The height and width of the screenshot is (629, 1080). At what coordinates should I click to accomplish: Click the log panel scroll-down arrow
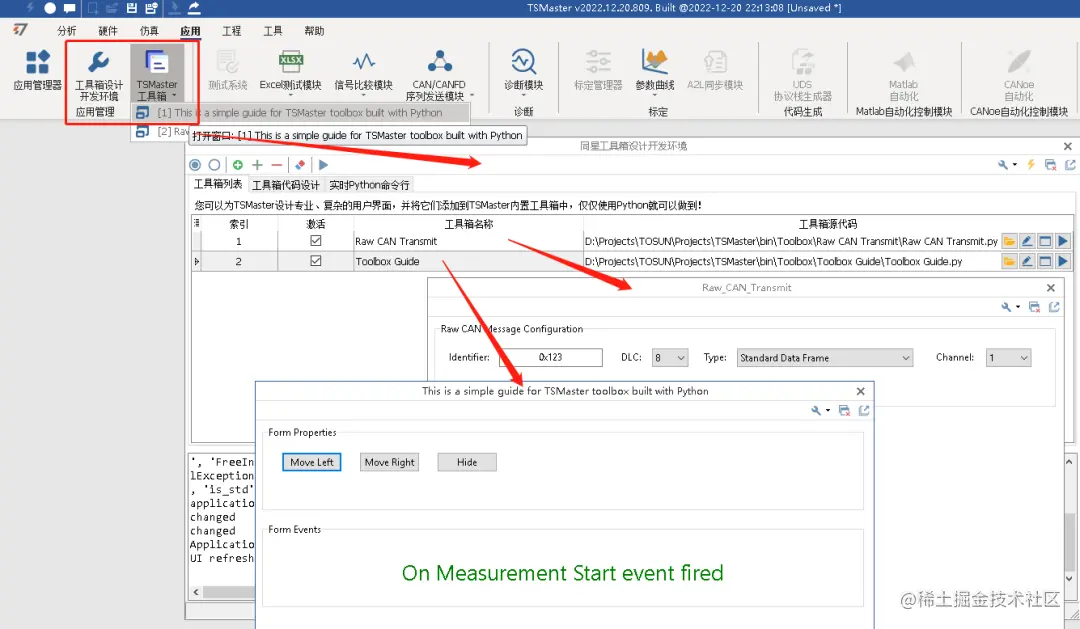pos(1069,579)
